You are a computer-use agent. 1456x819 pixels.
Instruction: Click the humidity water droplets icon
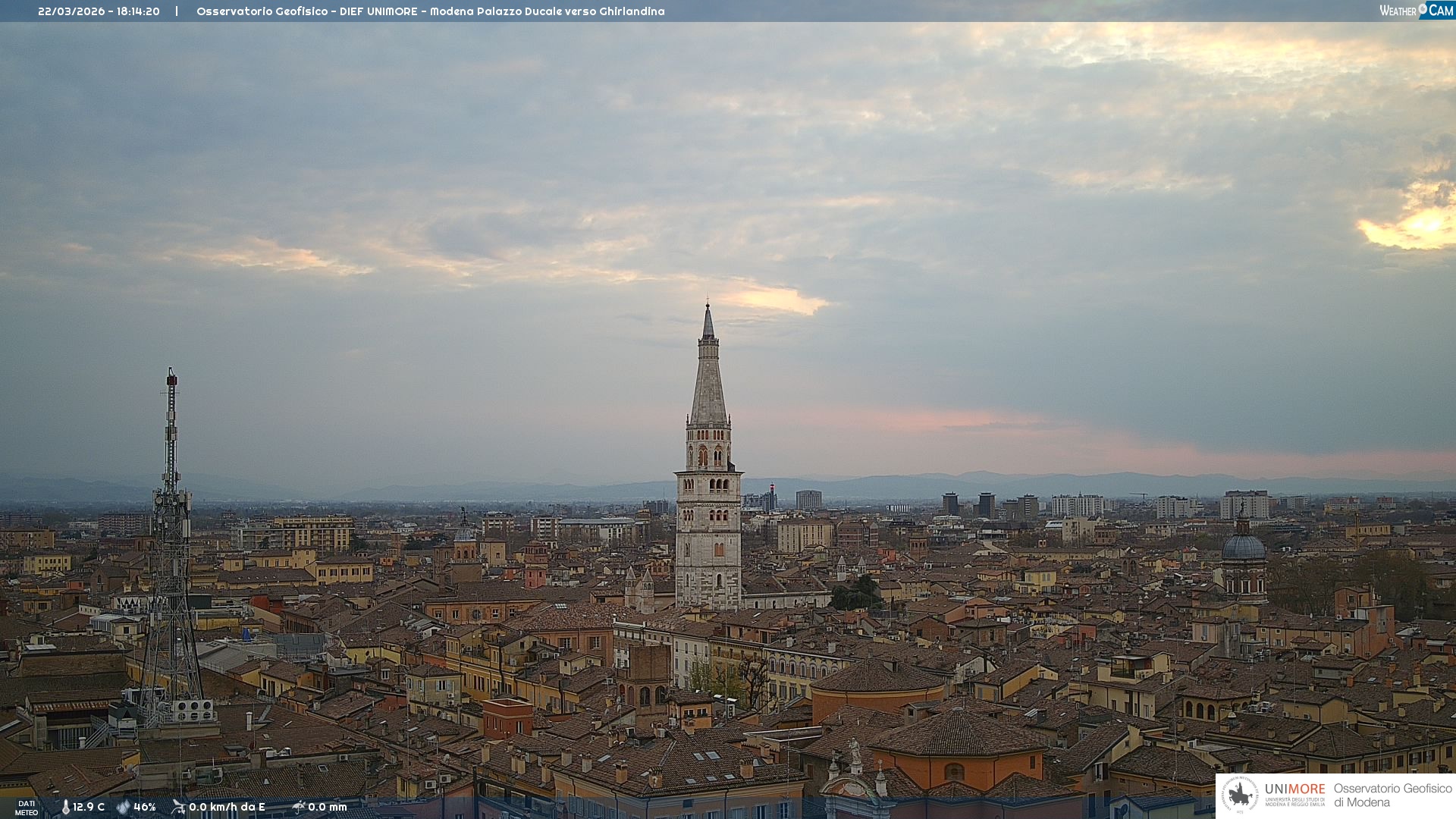[123, 807]
